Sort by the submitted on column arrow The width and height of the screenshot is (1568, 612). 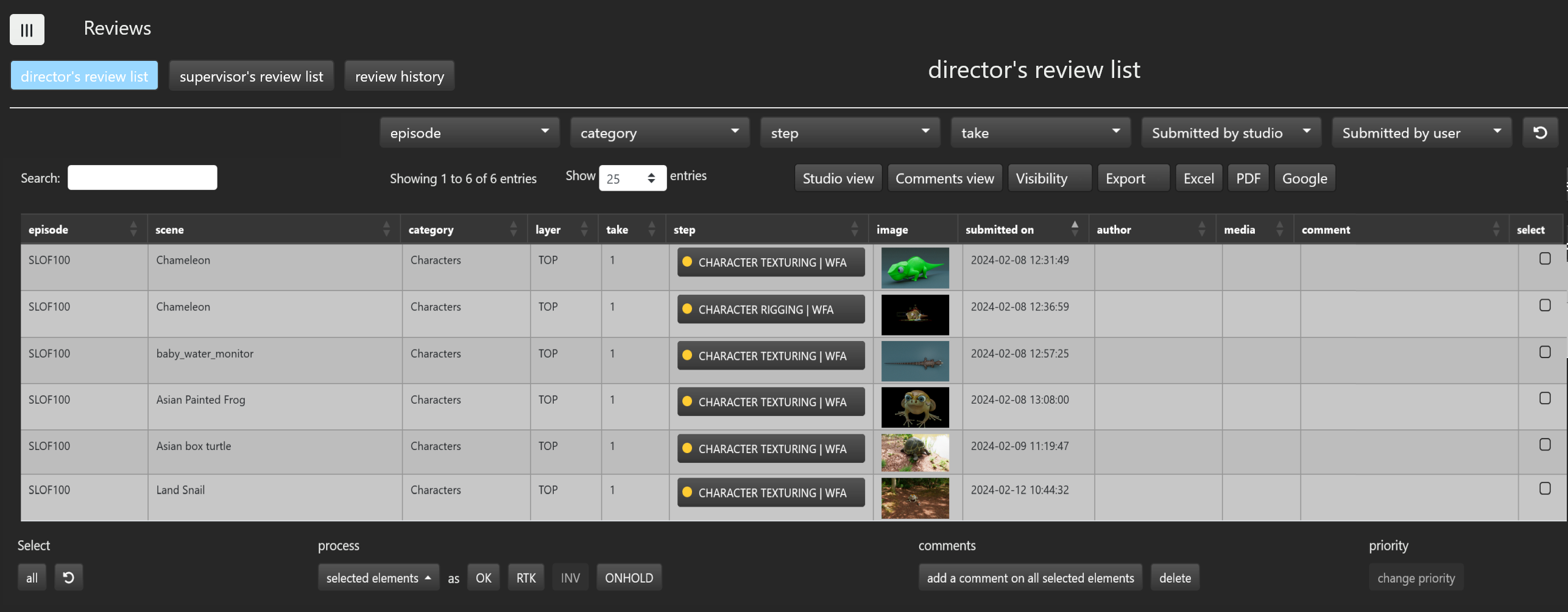click(x=1074, y=229)
